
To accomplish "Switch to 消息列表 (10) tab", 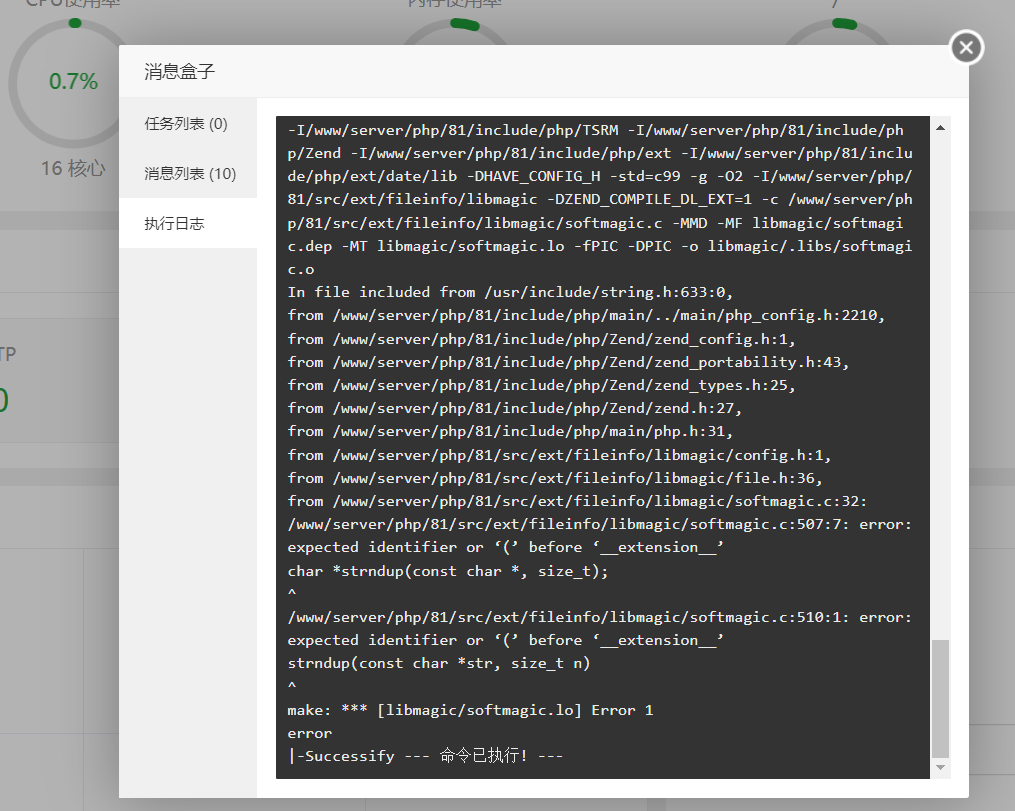I will pos(188,173).
